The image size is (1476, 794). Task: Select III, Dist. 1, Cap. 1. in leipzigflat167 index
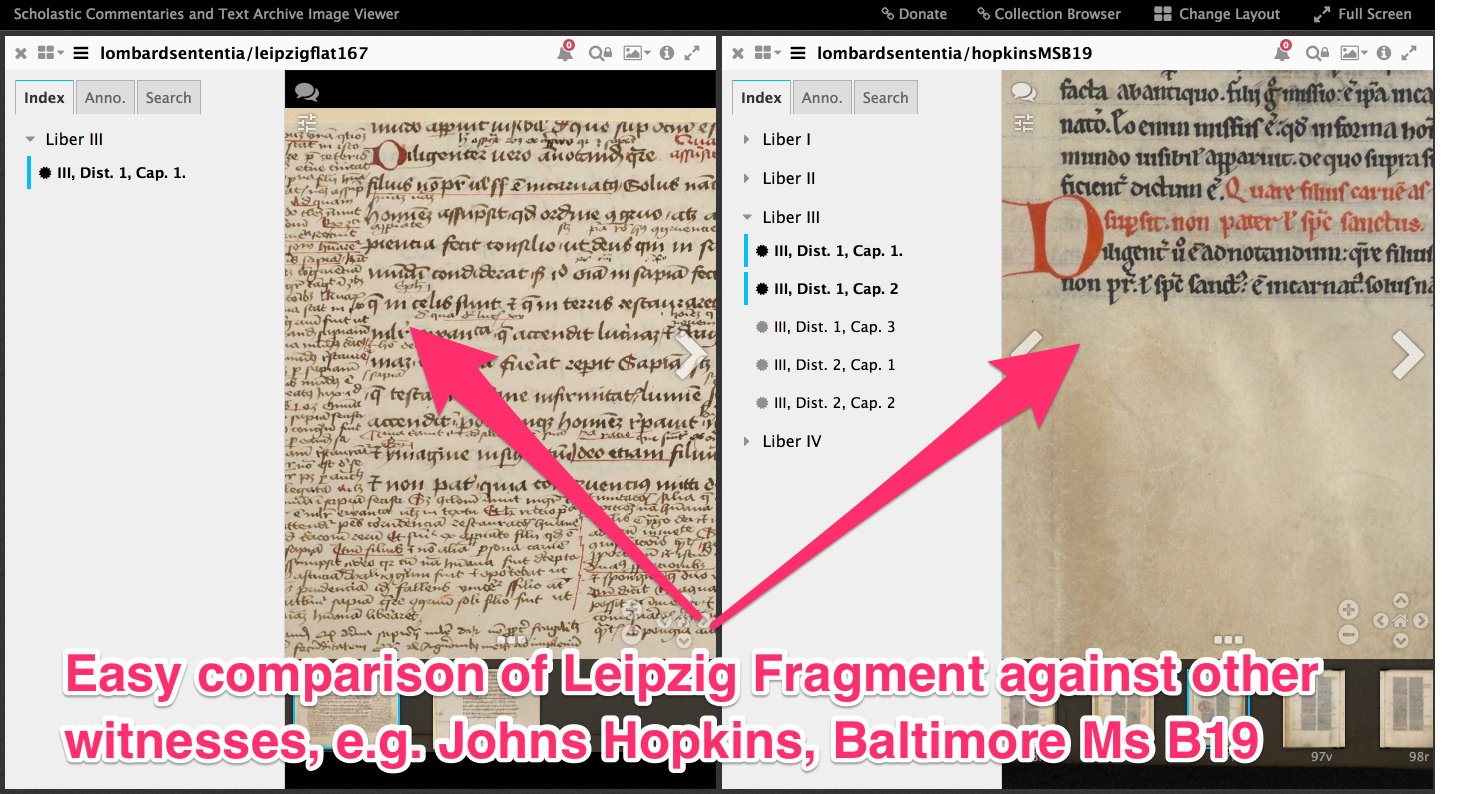pos(120,173)
